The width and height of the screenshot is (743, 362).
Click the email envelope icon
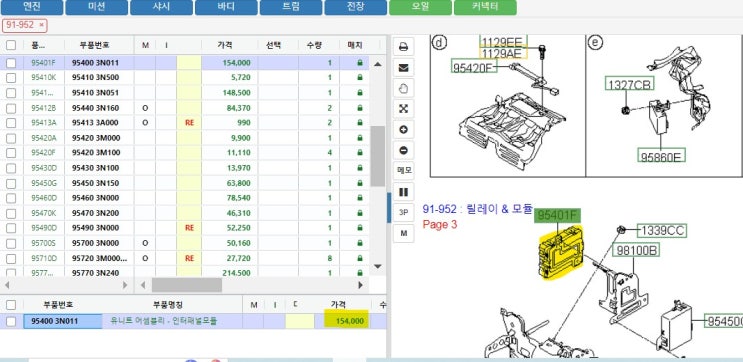coord(403,68)
